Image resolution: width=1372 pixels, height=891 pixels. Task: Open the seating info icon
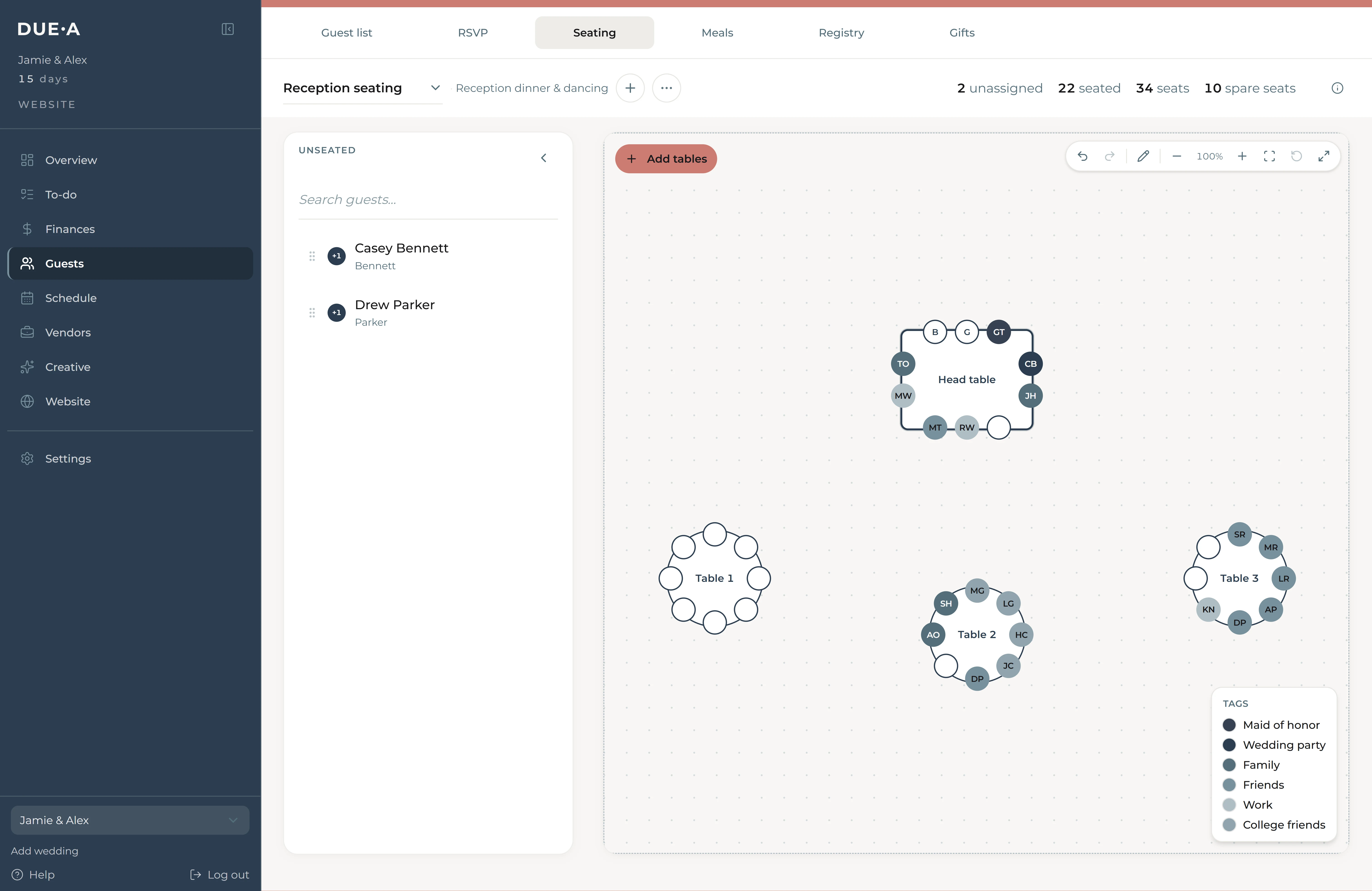[1338, 88]
